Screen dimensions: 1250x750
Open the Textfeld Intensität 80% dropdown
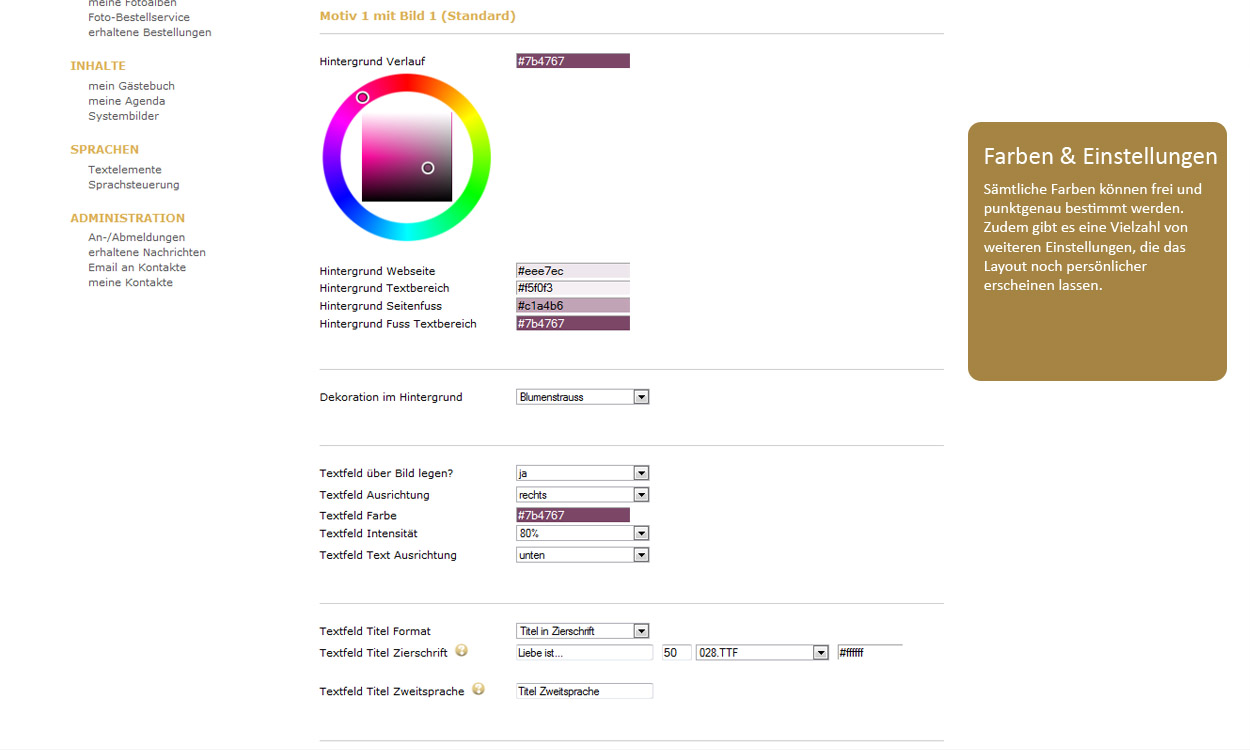582,534
